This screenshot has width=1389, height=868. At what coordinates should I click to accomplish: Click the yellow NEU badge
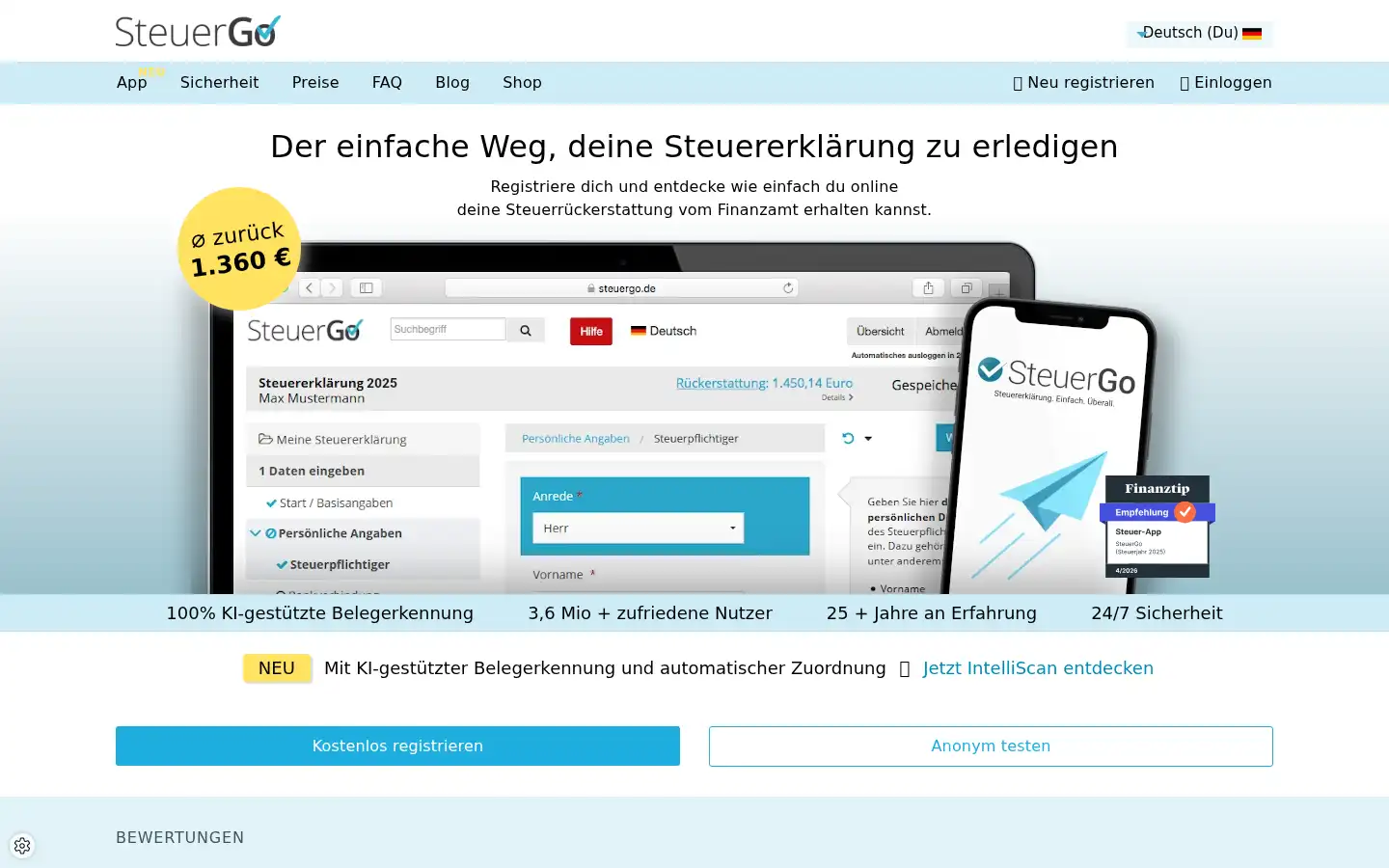pos(277,668)
